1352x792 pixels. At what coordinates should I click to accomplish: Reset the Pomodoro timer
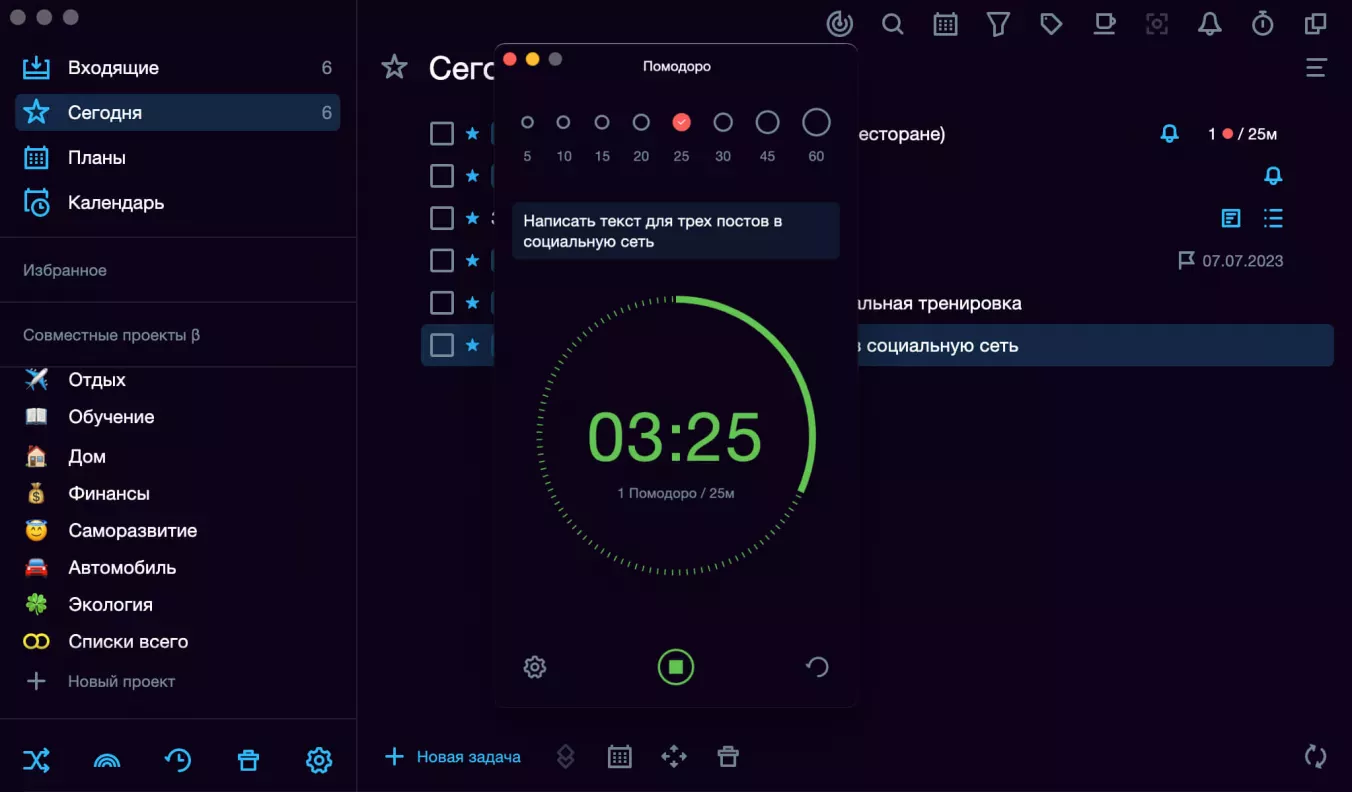(x=817, y=667)
